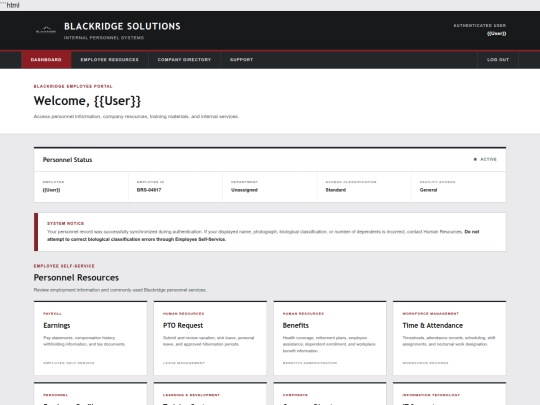Click the Log Out button
Image resolution: width=540 pixels, height=405 pixels.
click(x=498, y=60)
